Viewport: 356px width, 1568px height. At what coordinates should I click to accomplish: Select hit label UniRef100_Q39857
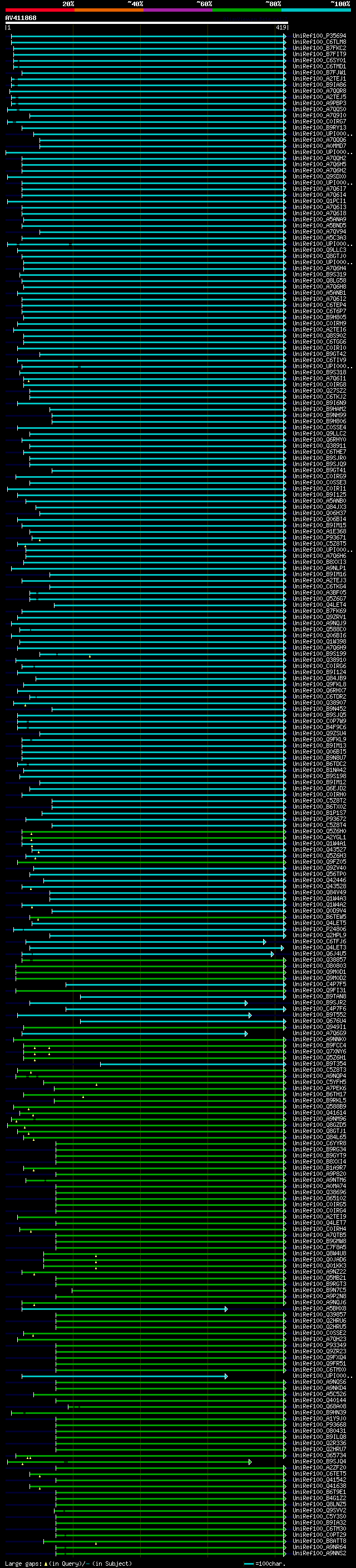pyautogui.click(x=319, y=1314)
